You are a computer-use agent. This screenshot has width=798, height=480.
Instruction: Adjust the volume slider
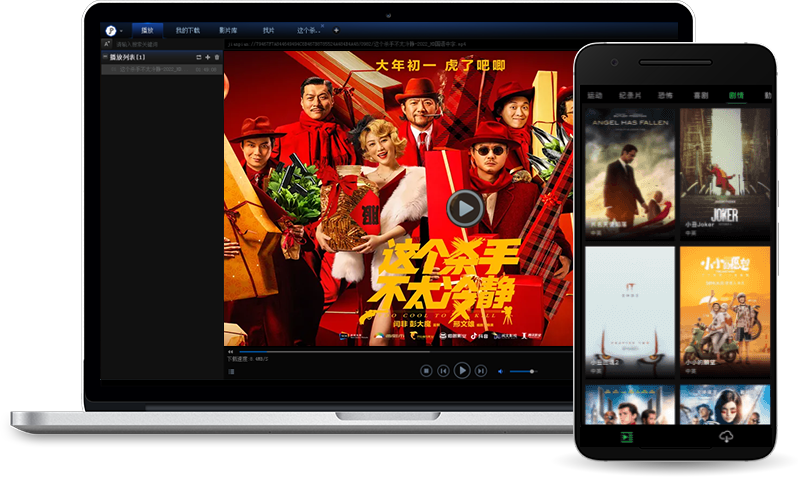click(x=523, y=372)
